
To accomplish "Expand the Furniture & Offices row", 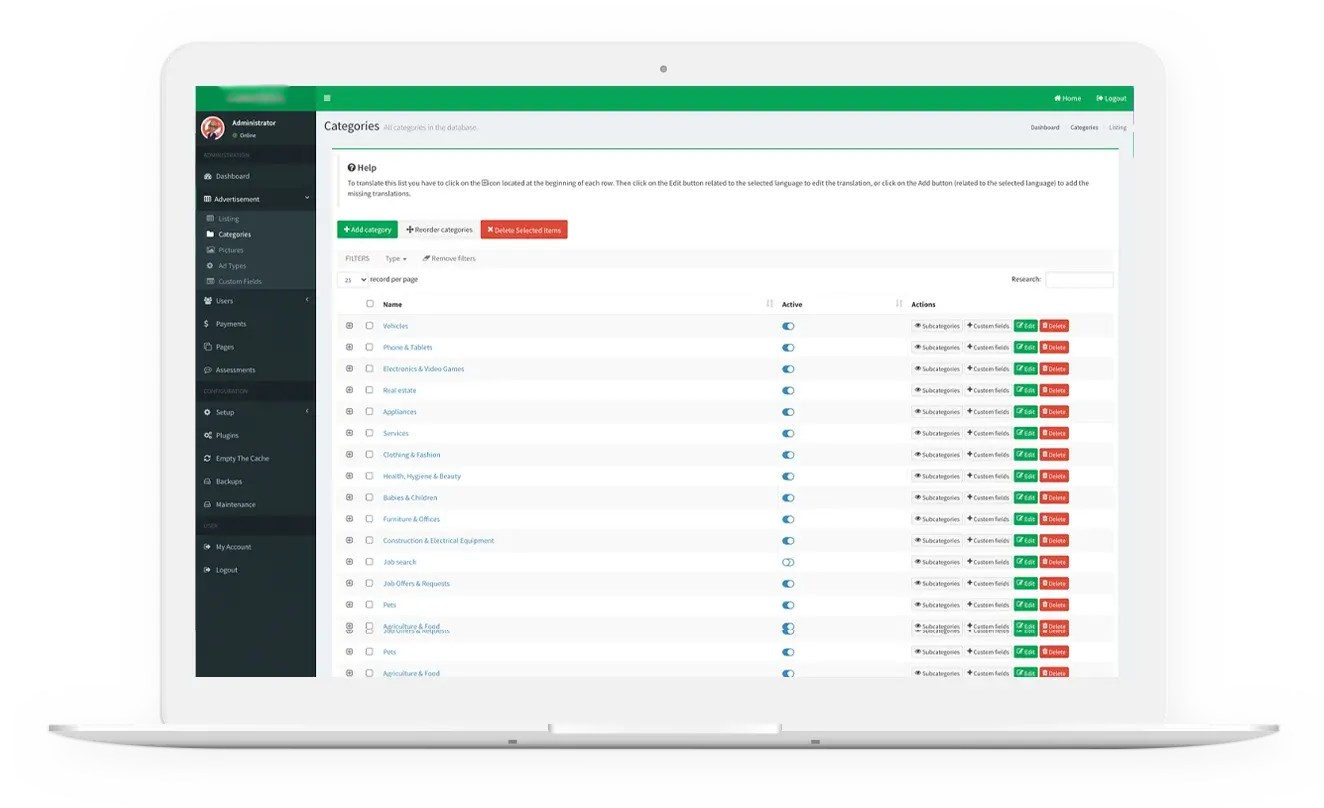I will tap(349, 519).
